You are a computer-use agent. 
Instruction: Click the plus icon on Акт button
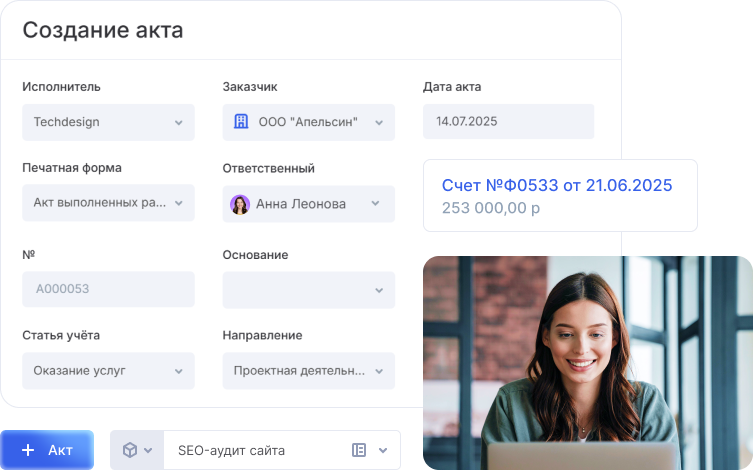pos(28,450)
